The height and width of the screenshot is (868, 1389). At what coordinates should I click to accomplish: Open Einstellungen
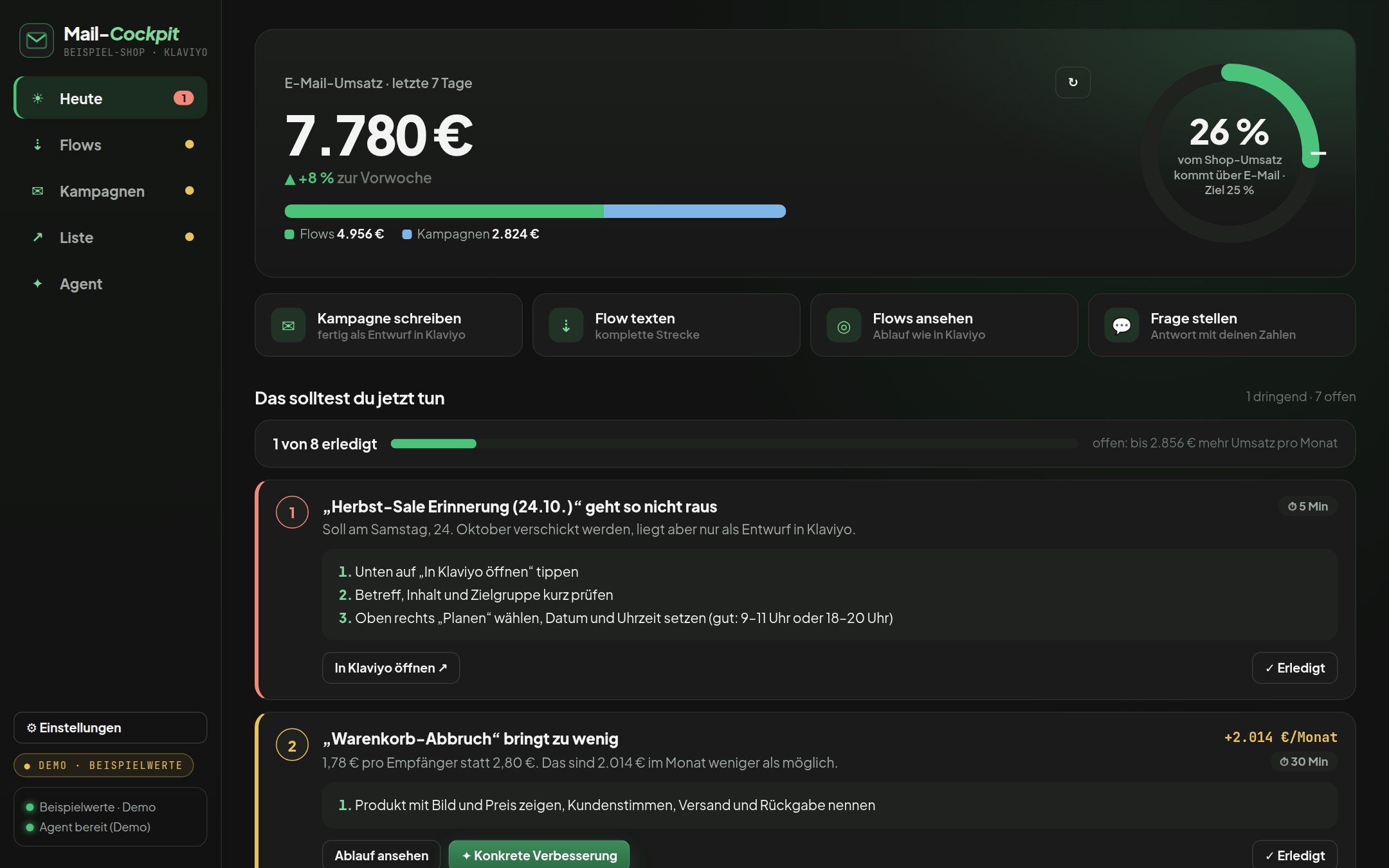[111, 728]
